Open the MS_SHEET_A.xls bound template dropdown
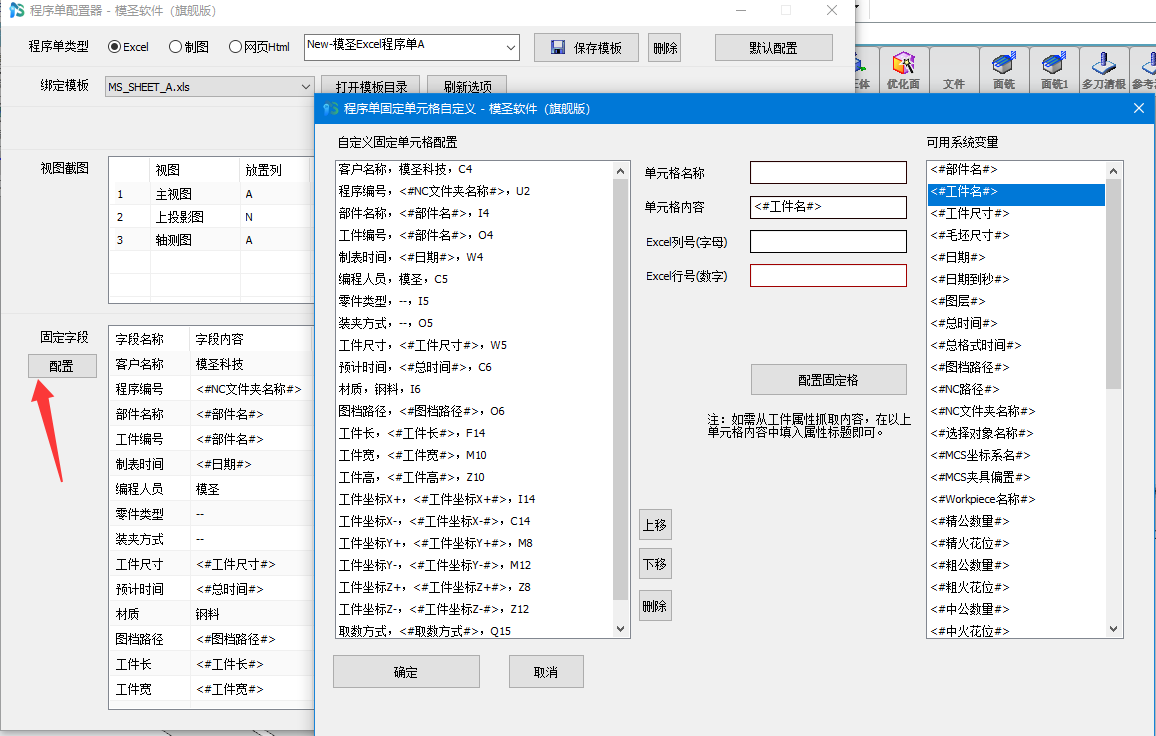 (x=305, y=87)
